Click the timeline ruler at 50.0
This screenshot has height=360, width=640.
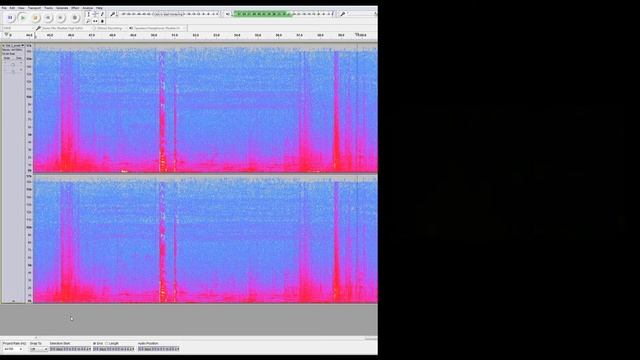coord(154,35)
